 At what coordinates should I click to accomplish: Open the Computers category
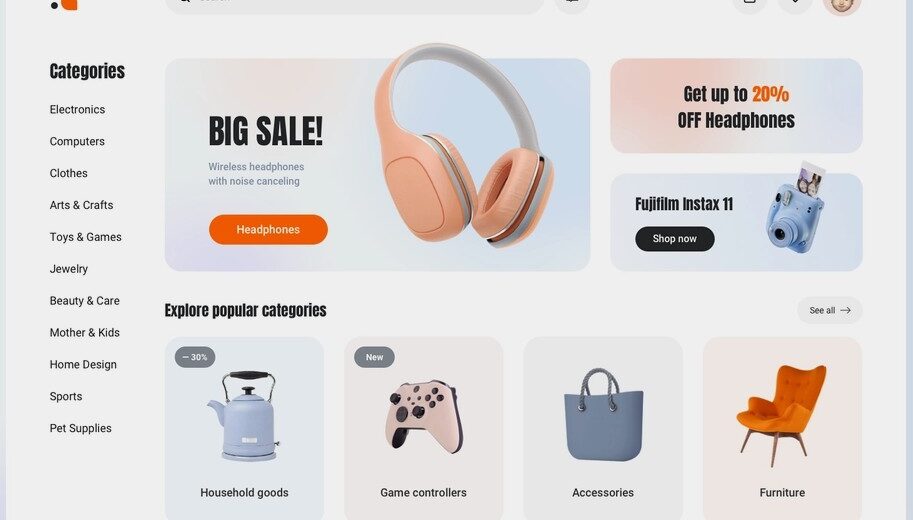click(x=77, y=142)
